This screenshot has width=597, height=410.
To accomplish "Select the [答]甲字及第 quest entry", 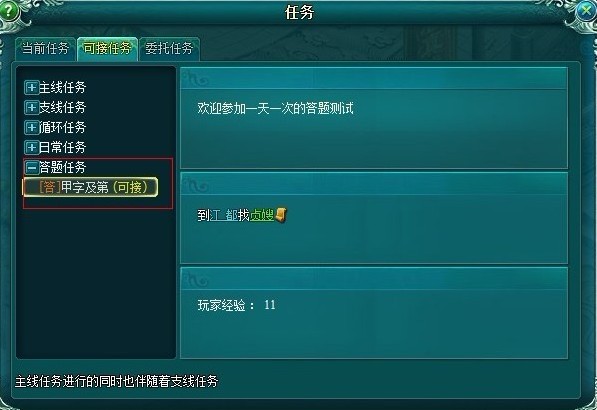I will point(90,187).
